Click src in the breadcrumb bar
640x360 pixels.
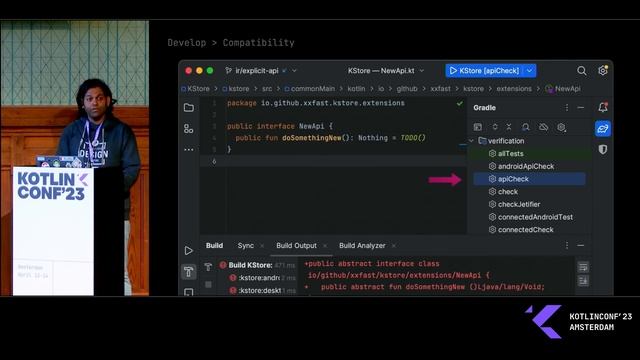pyautogui.click(x=267, y=89)
